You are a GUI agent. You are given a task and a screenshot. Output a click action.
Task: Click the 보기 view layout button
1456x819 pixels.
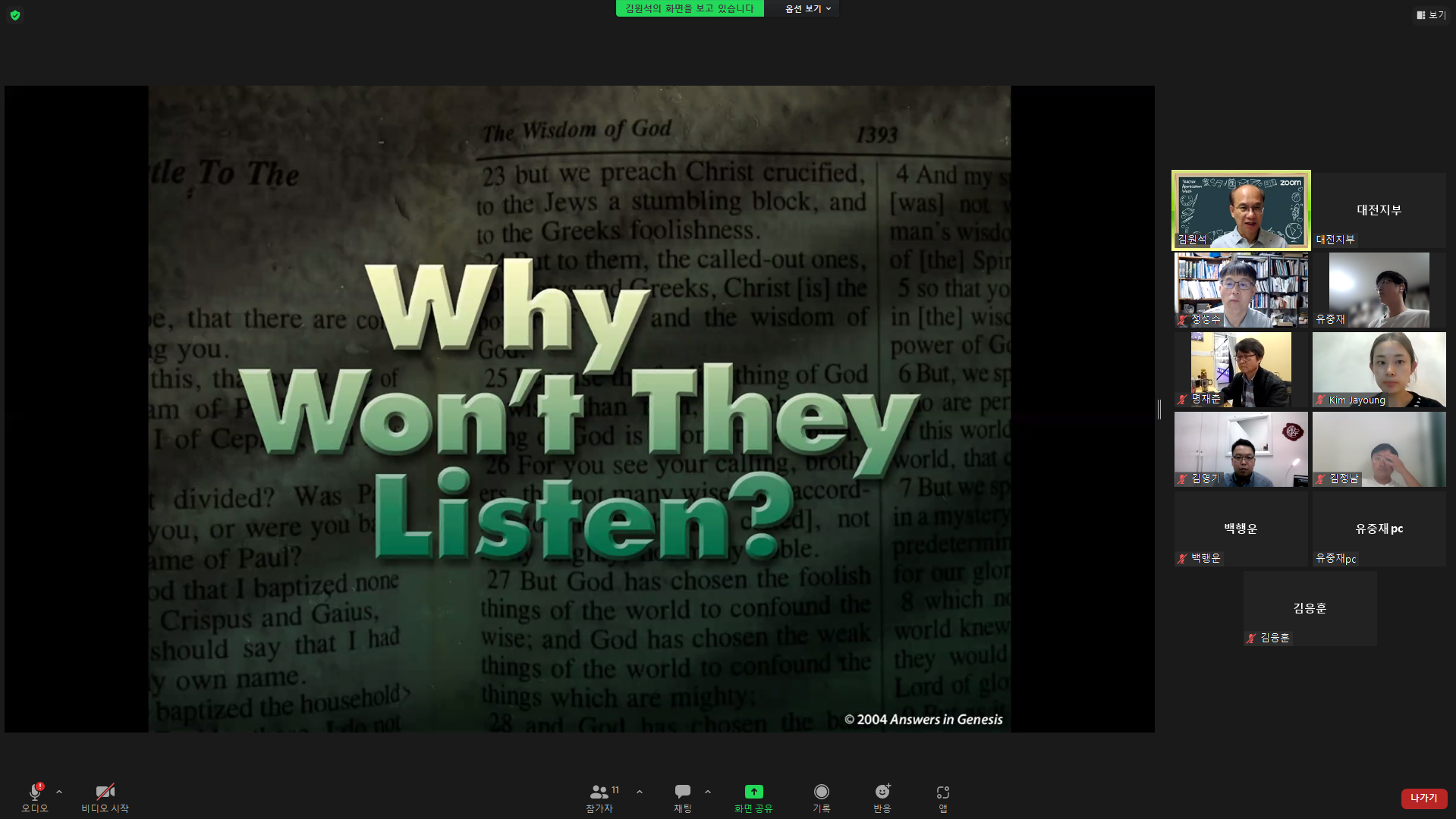[x=1431, y=14]
